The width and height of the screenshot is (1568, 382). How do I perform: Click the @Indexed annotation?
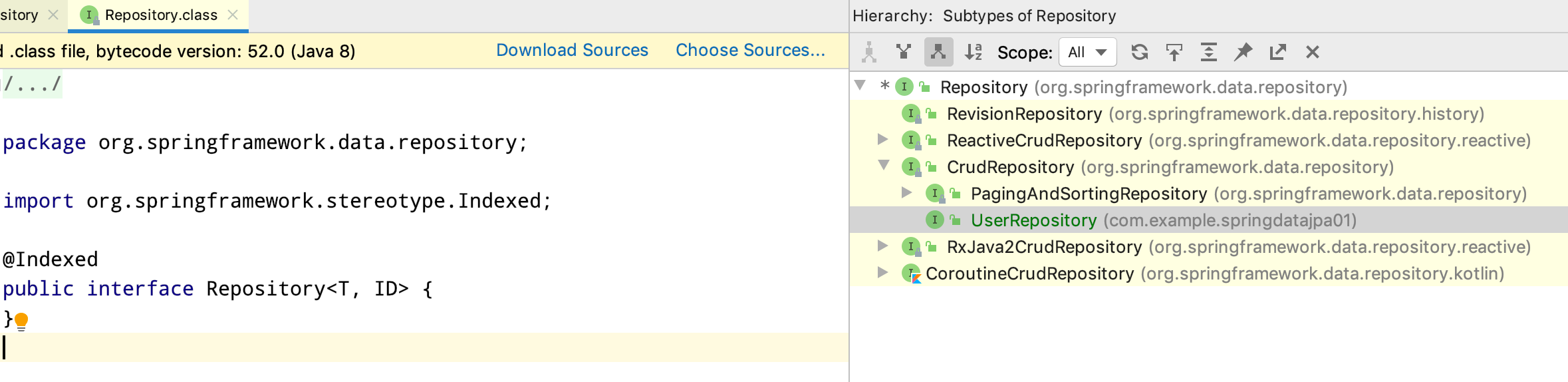point(51,260)
